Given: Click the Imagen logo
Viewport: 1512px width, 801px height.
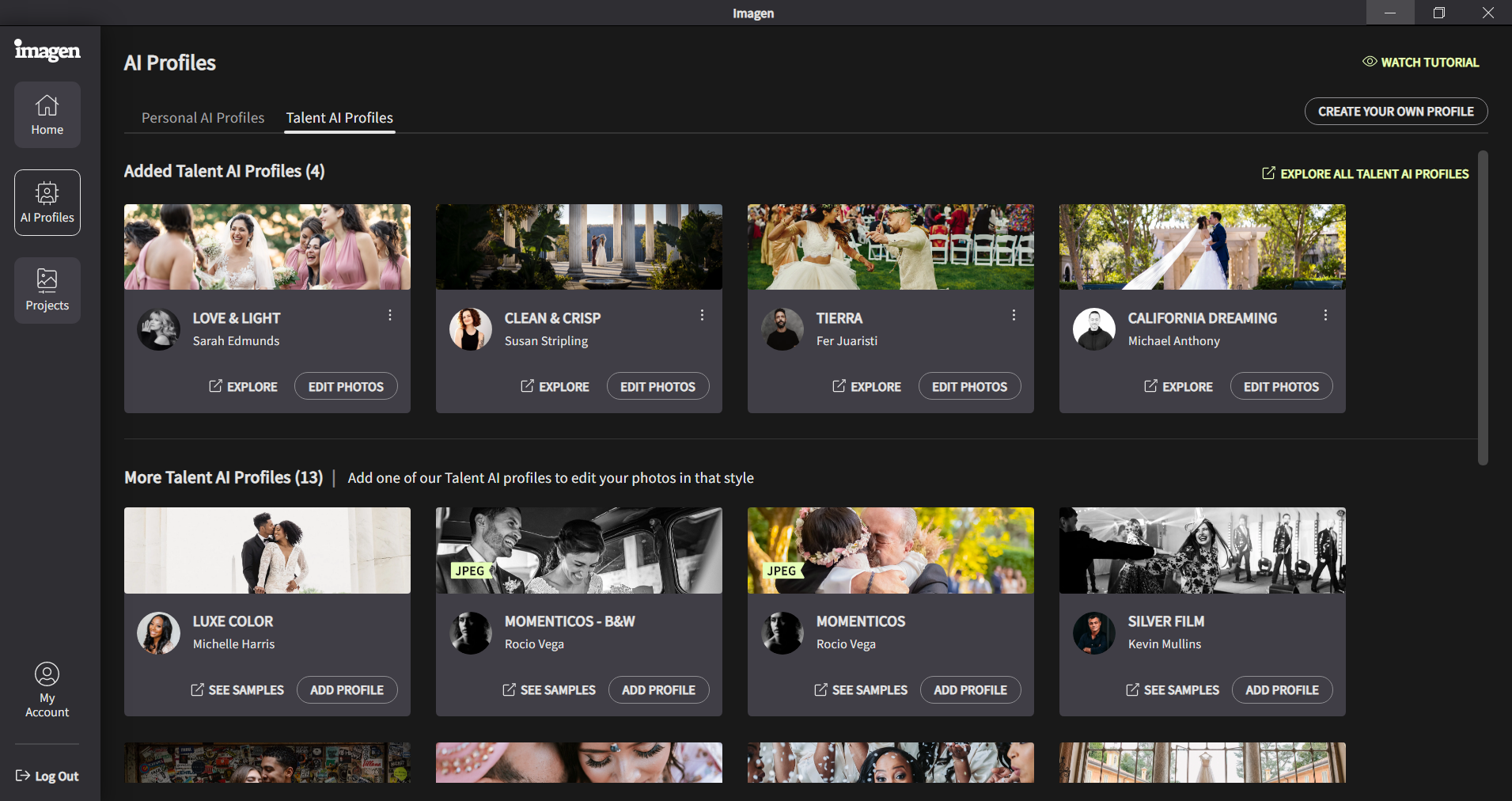Looking at the screenshot, I should pos(47,51).
